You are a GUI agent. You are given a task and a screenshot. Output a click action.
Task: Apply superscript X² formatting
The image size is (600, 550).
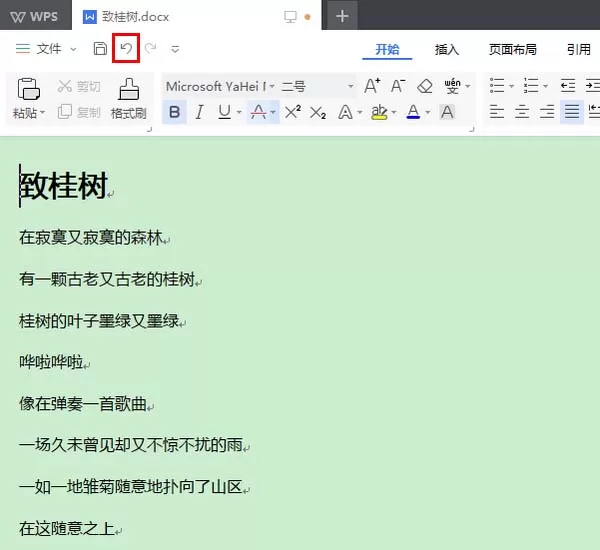293,112
